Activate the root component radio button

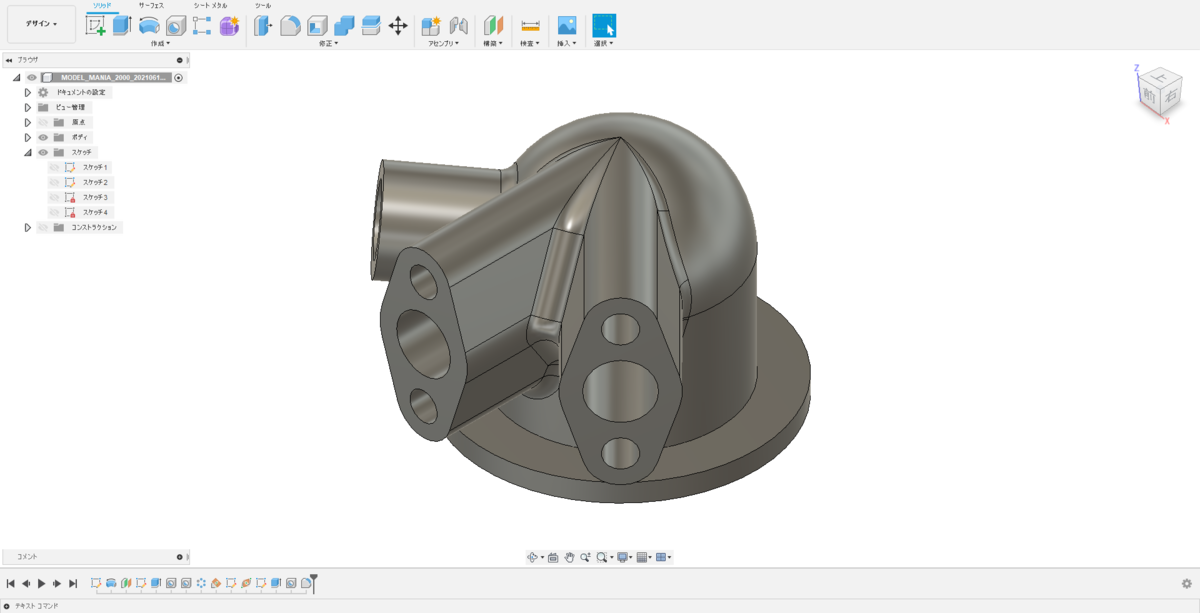(x=178, y=77)
